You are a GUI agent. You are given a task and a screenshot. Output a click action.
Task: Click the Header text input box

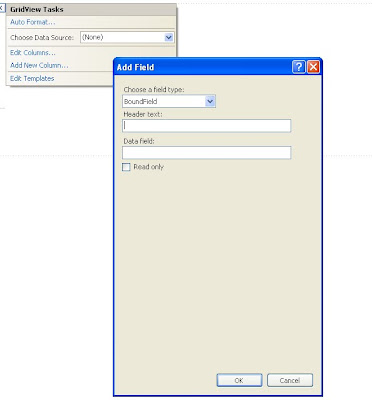pyautogui.click(x=207, y=126)
